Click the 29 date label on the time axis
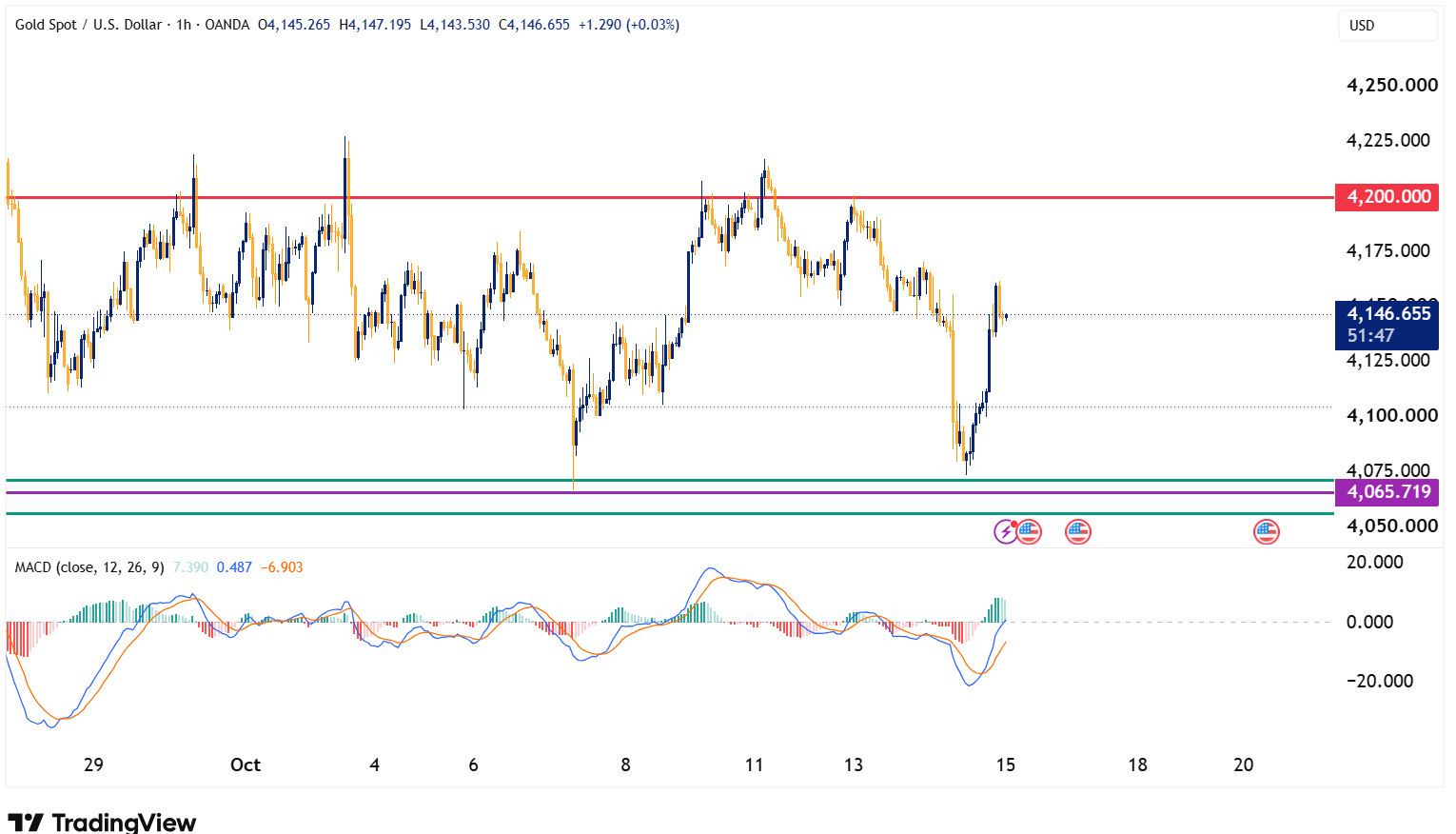 (93, 765)
